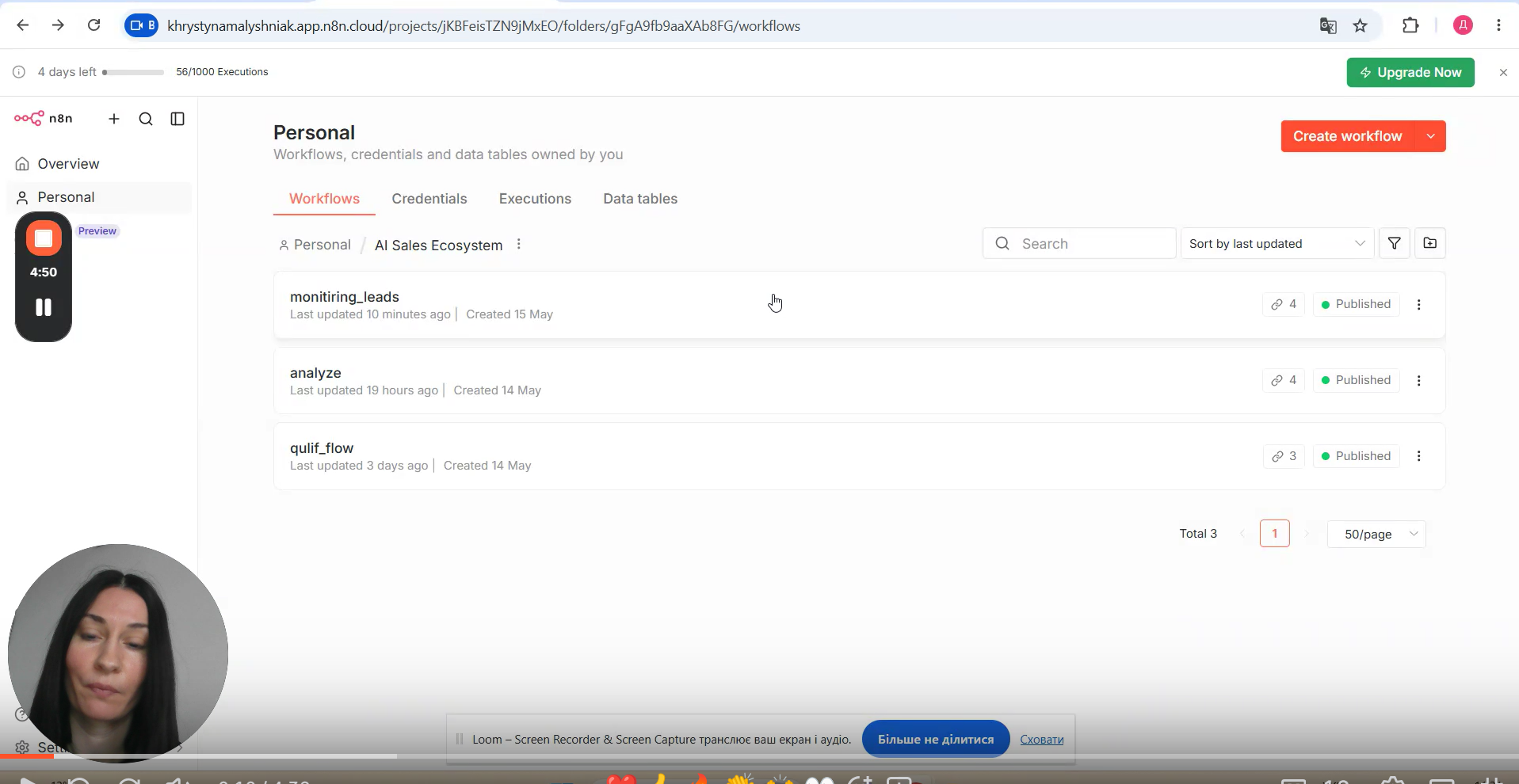
Task: Click link count badge for analyze
Action: 1284,380
